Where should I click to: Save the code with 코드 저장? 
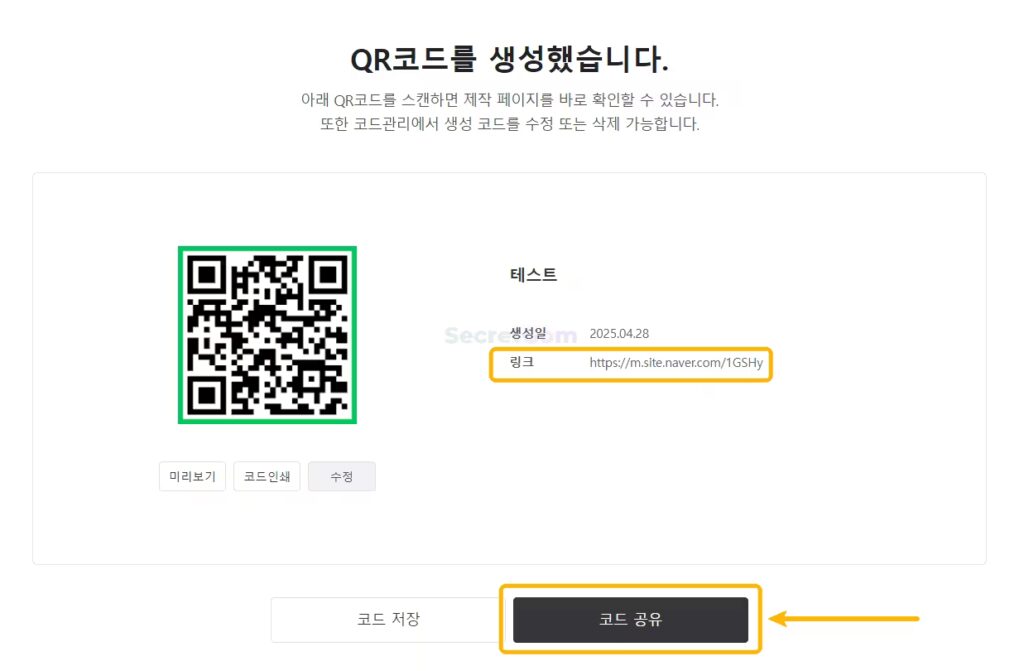click(x=388, y=619)
